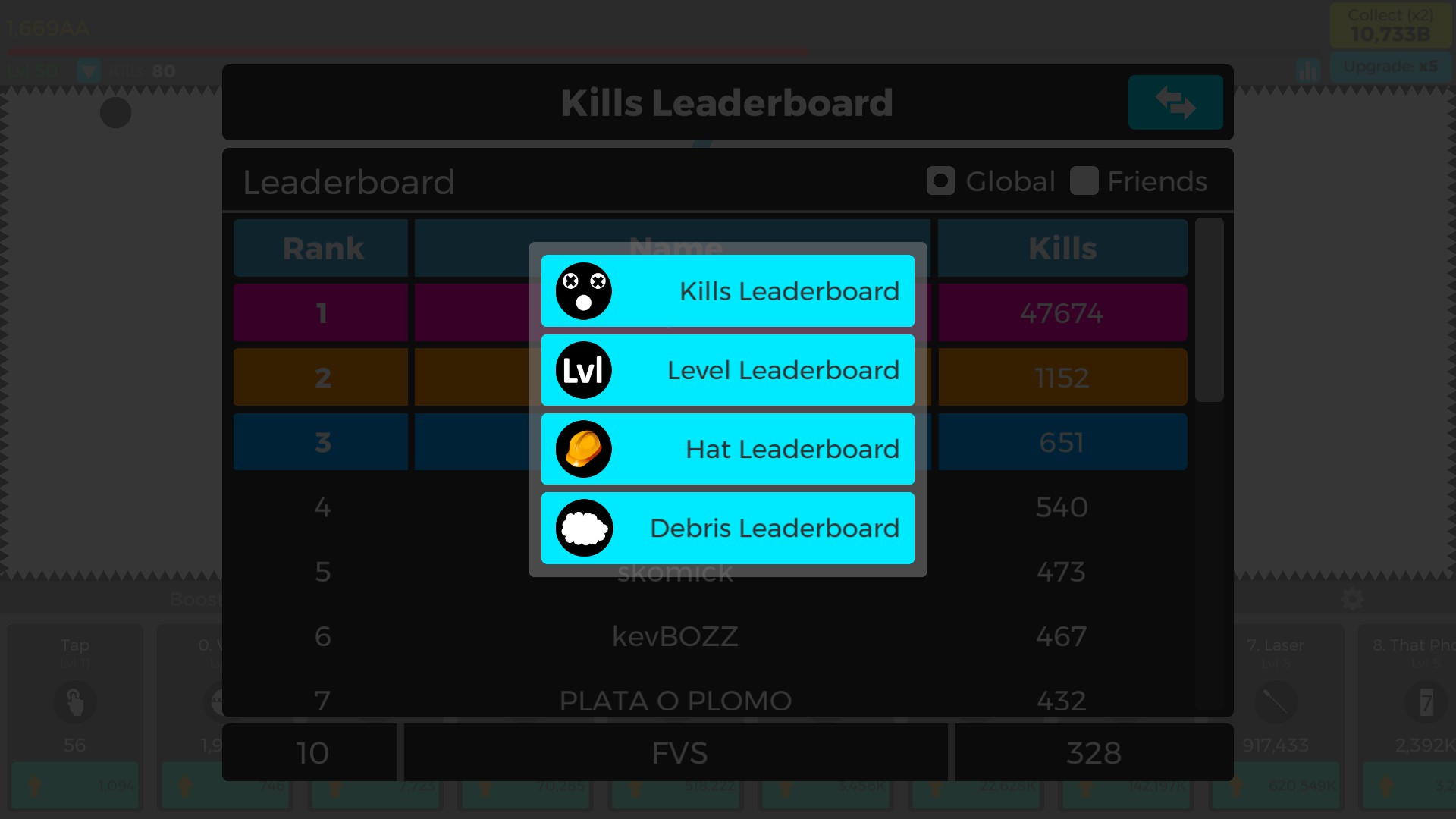This screenshot has width=1456, height=819.
Task: Select PLATA O PLOMO rank 7 entry
Action: [x=675, y=700]
